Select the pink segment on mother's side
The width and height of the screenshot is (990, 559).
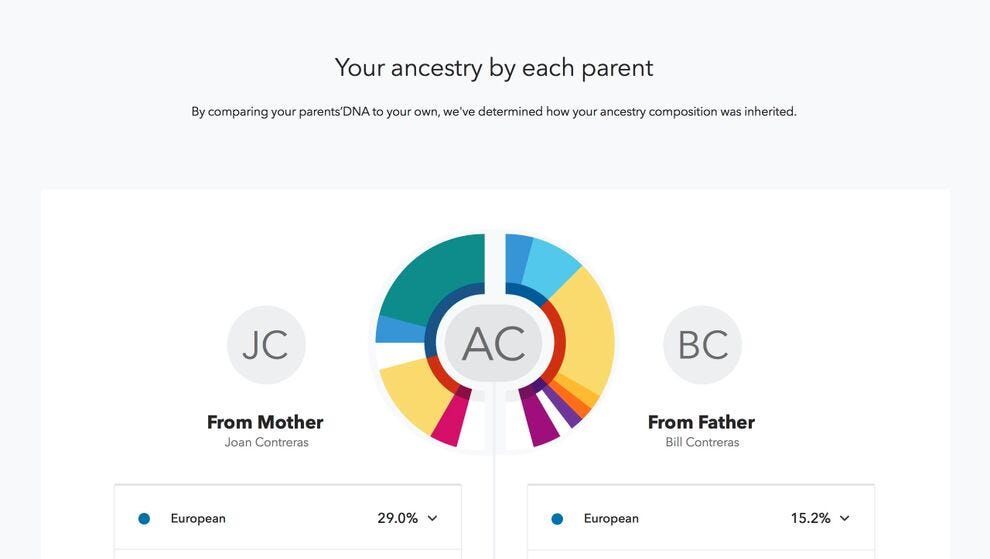(451, 420)
